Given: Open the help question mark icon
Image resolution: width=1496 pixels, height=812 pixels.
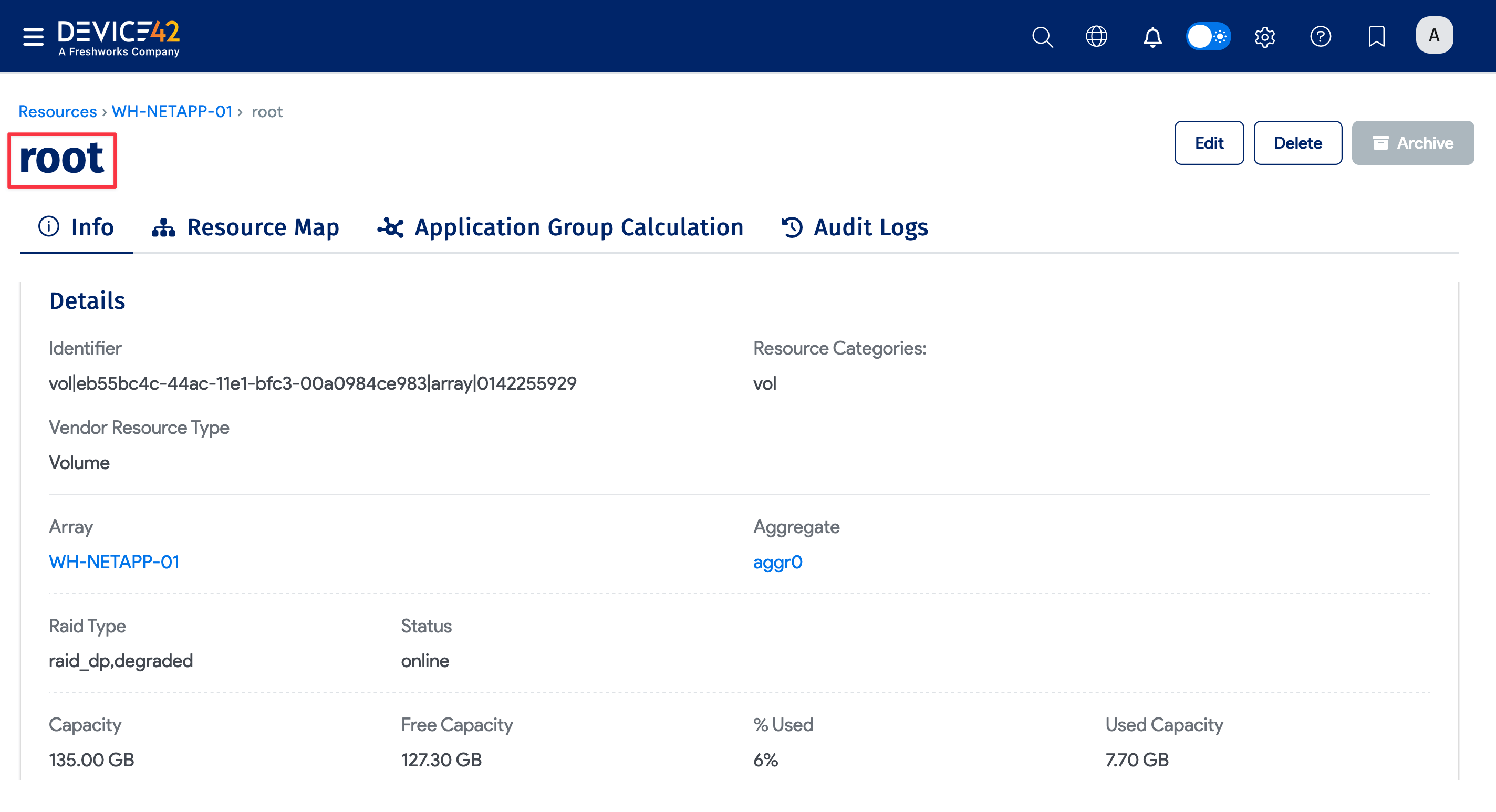Looking at the screenshot, I should 1320,37.
